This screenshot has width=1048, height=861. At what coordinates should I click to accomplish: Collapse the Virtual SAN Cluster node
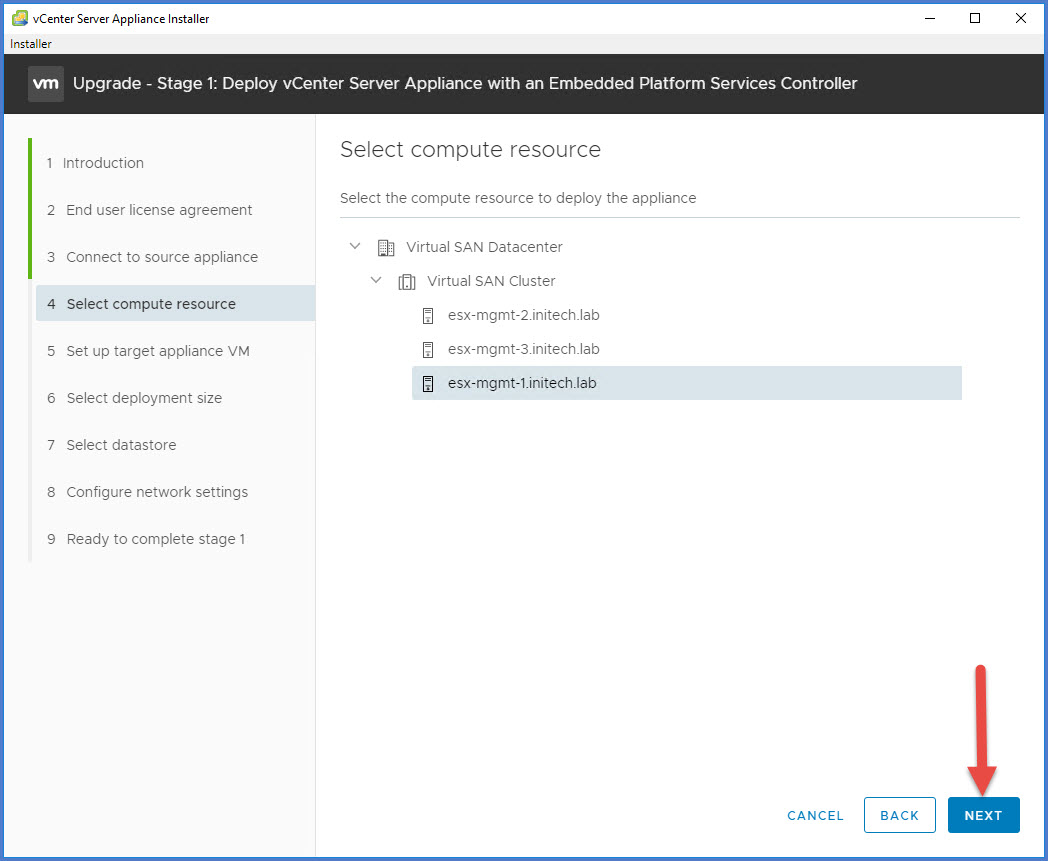[x=376, y=281]
